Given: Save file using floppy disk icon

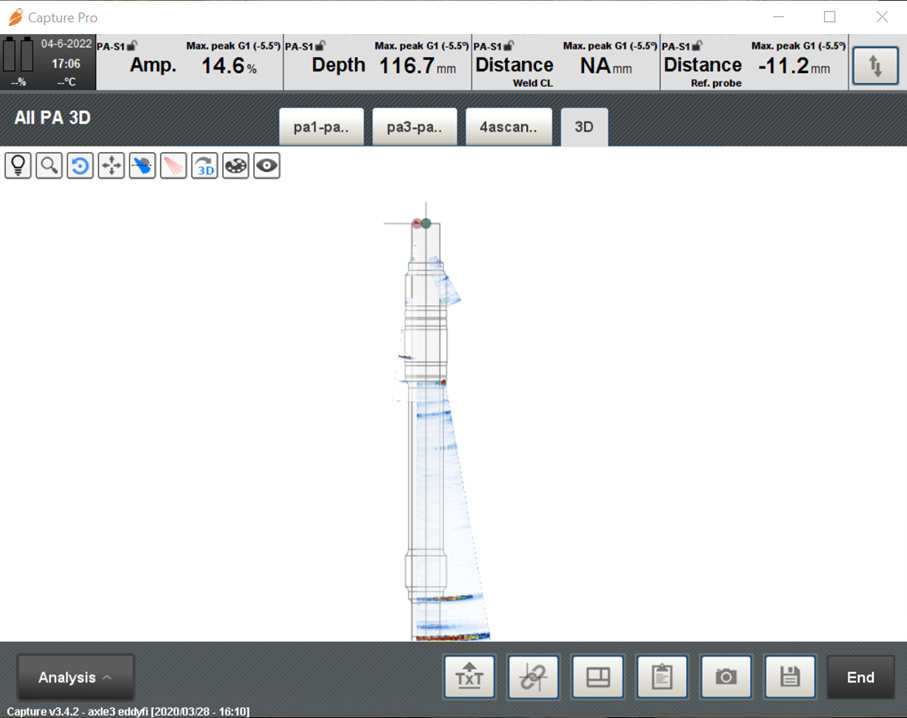Looking at the screenshot, I should pyautogui.click(x=790, y=676).
